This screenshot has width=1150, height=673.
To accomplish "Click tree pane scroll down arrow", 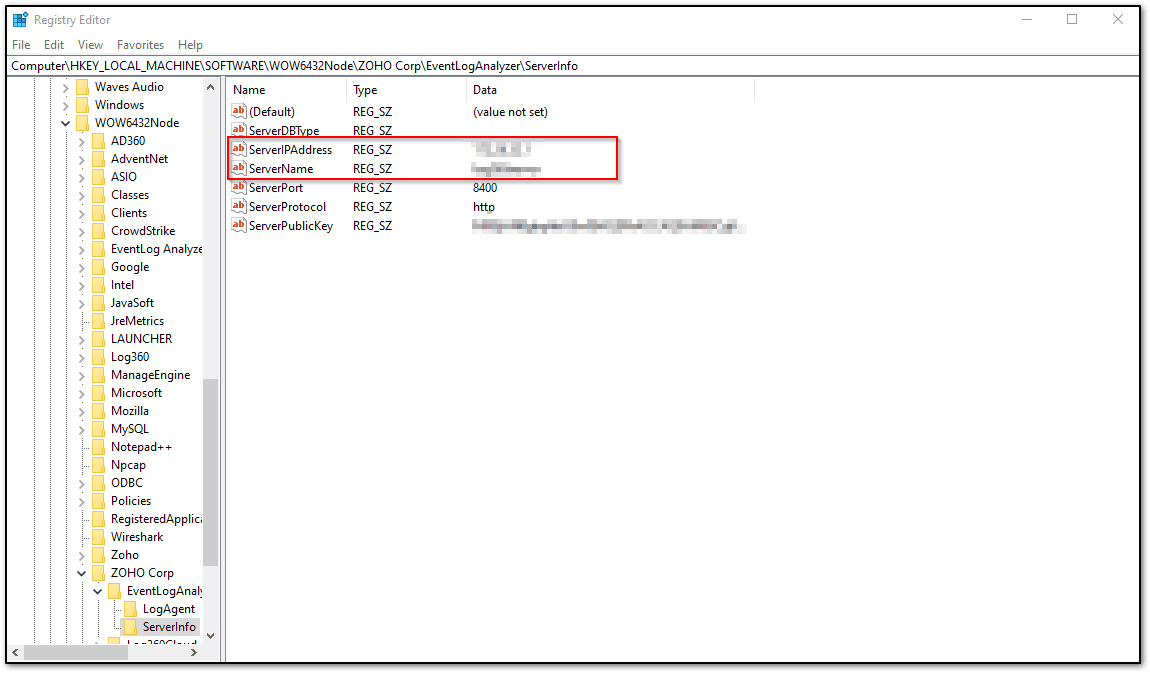I will (x=210, y=636).
